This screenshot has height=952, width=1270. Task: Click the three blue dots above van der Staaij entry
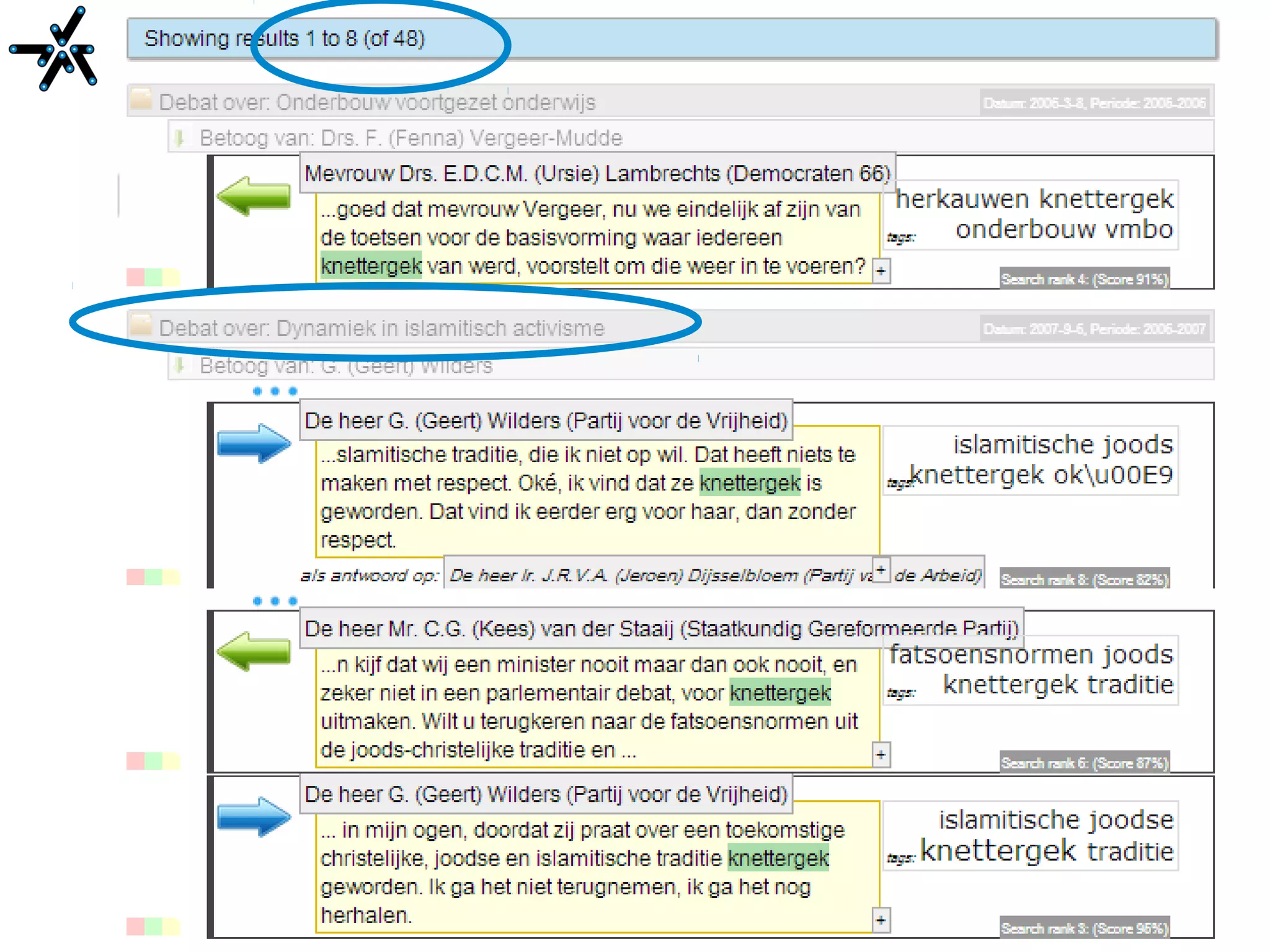click(275, 600)
